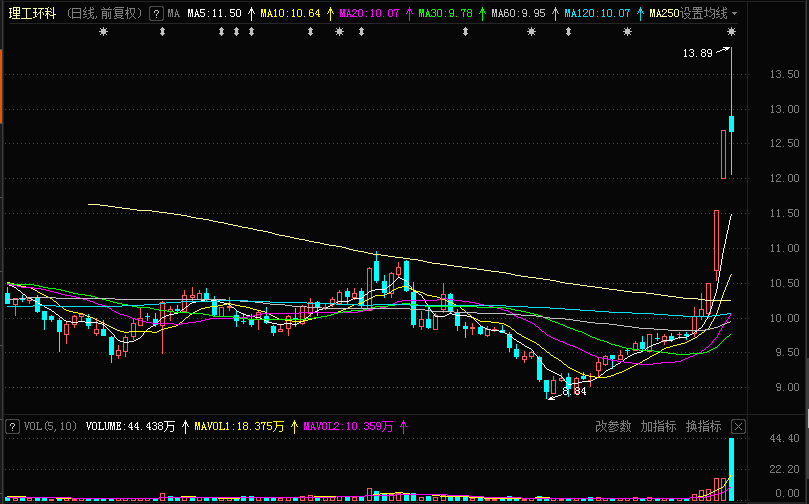Viewport: 809px width, 504px height.
Task: Open the 设置均线 dropdown arrow
Action: click(735, 14)
